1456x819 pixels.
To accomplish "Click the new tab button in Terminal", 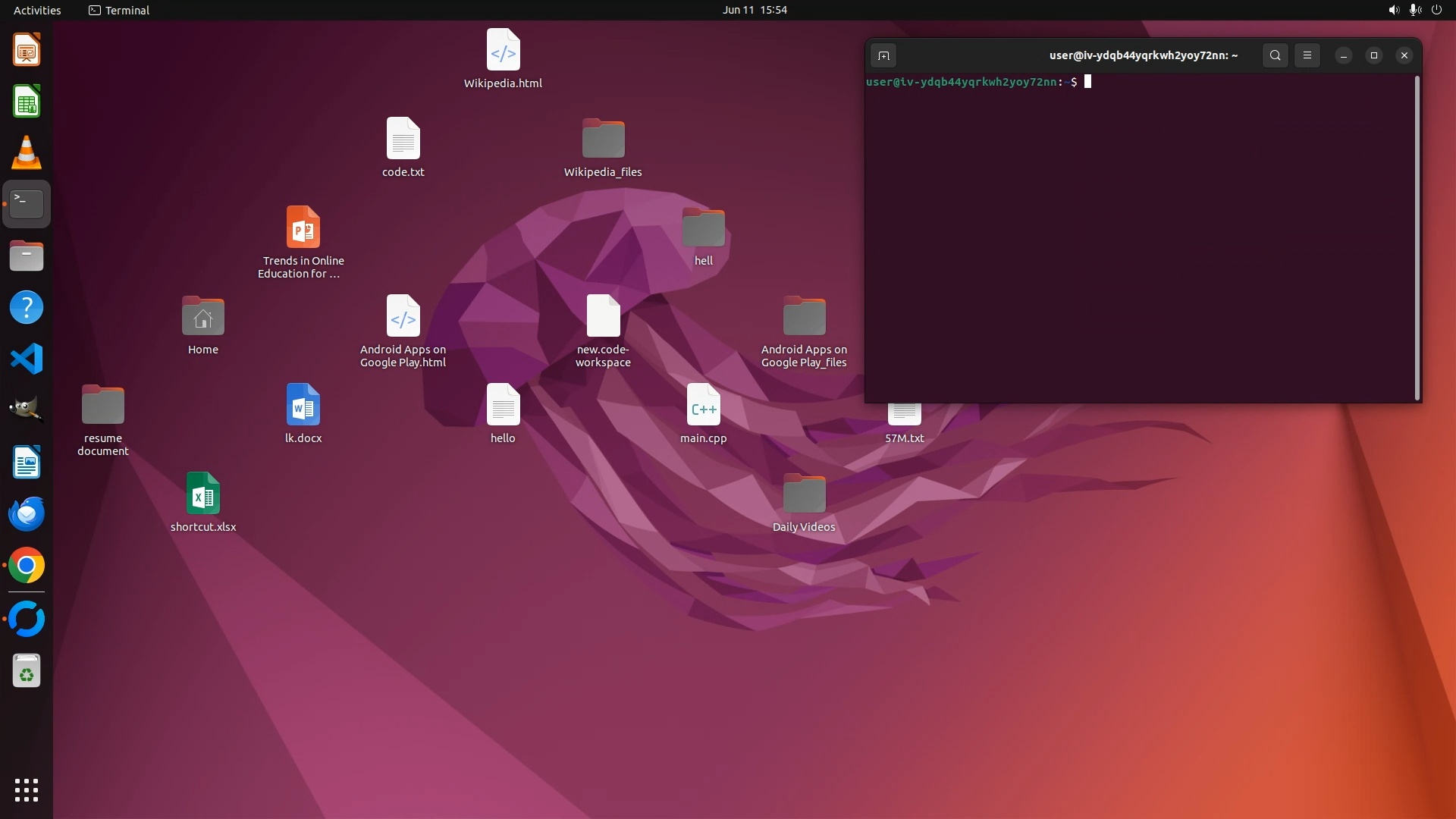I will coord(883,55).
